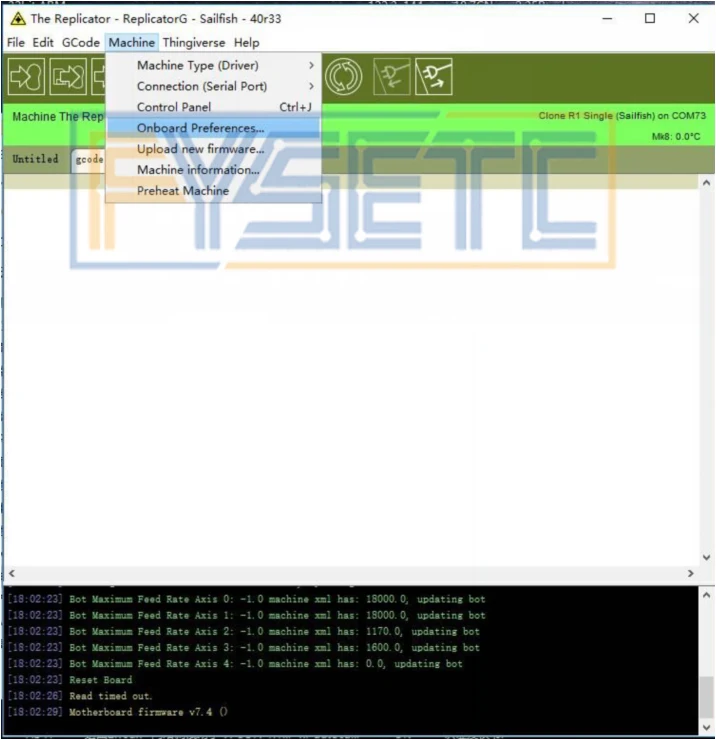Viewport: 716px width, 740px height.
Task: Click the console scrollbar thumb
Action: [706, 698]
